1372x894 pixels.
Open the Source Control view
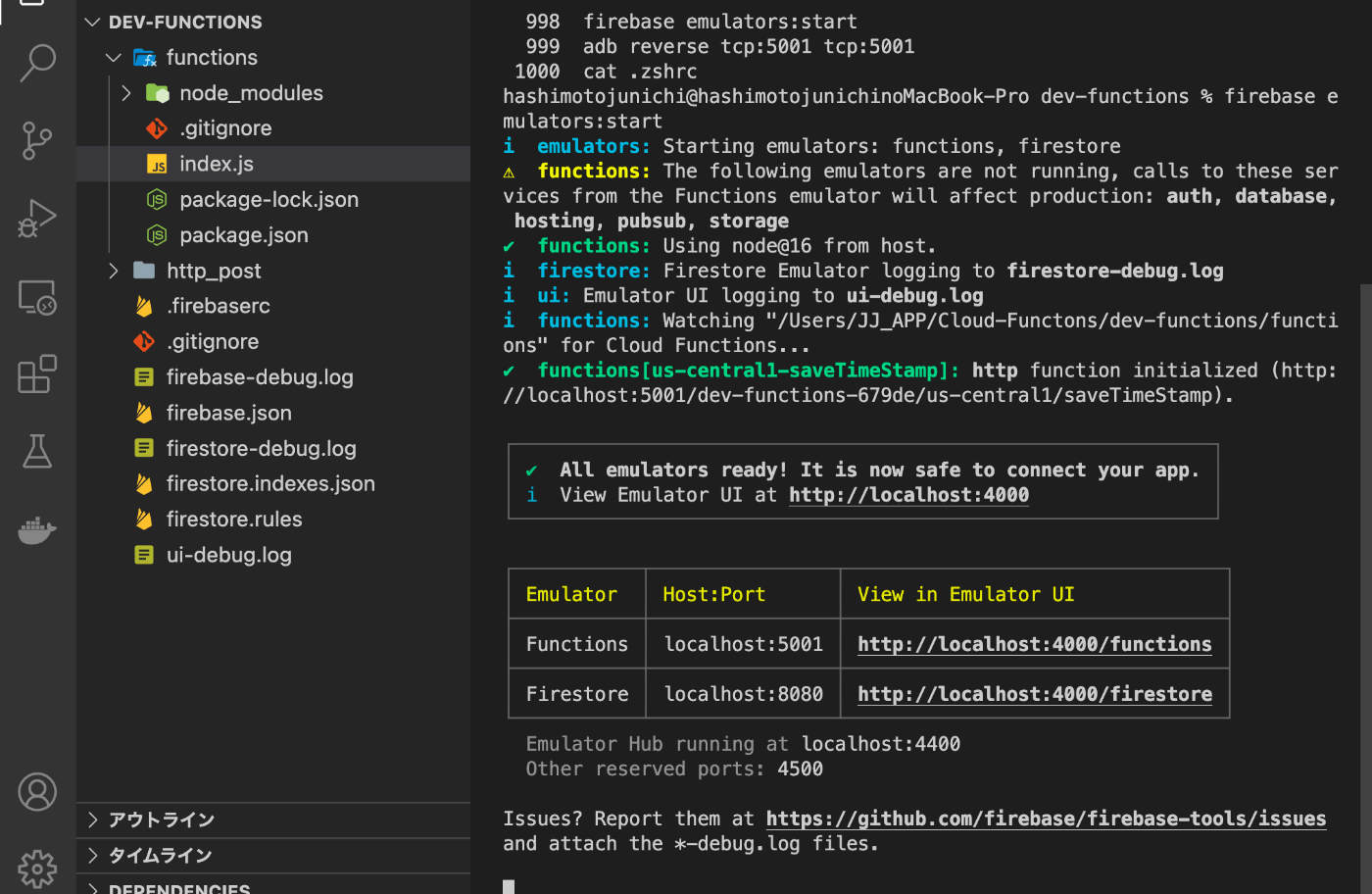37,140
